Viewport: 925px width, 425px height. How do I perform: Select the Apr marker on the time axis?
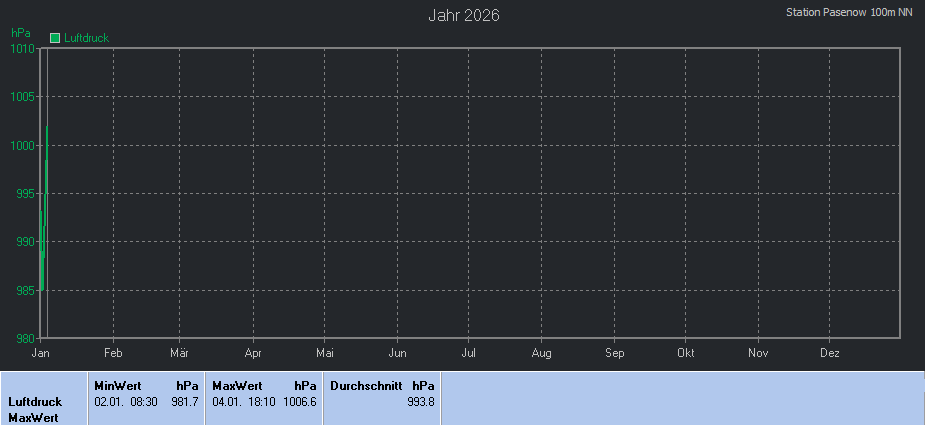[253, 353]
